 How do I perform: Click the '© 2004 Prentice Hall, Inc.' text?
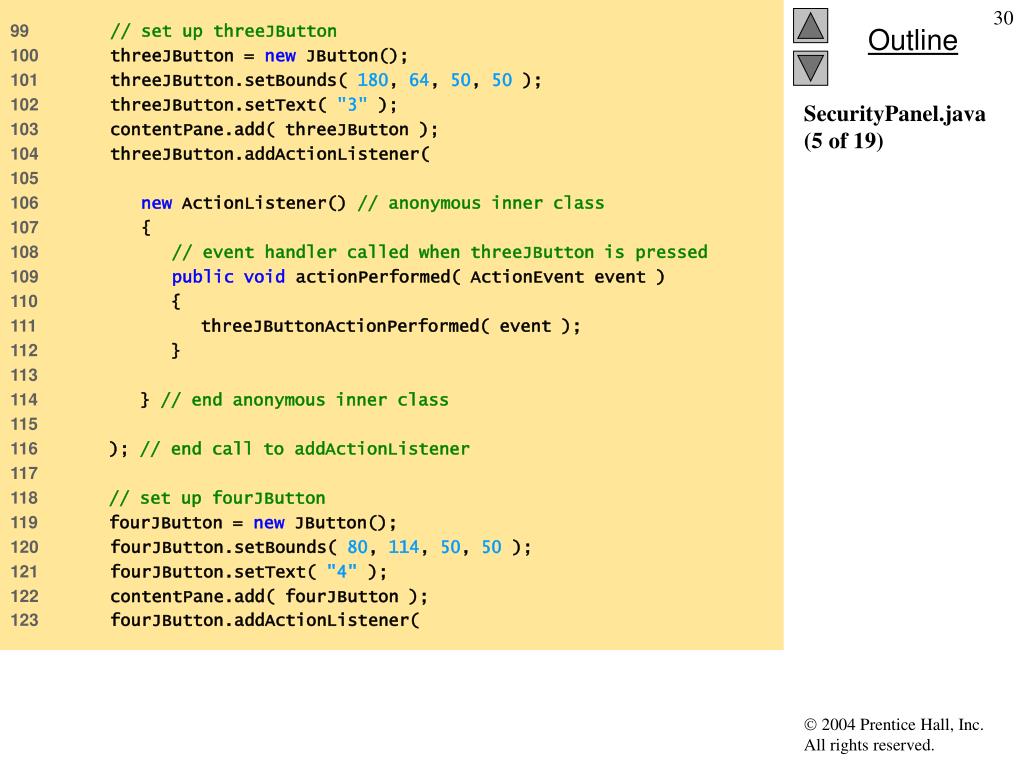click(x=893, y=724)
